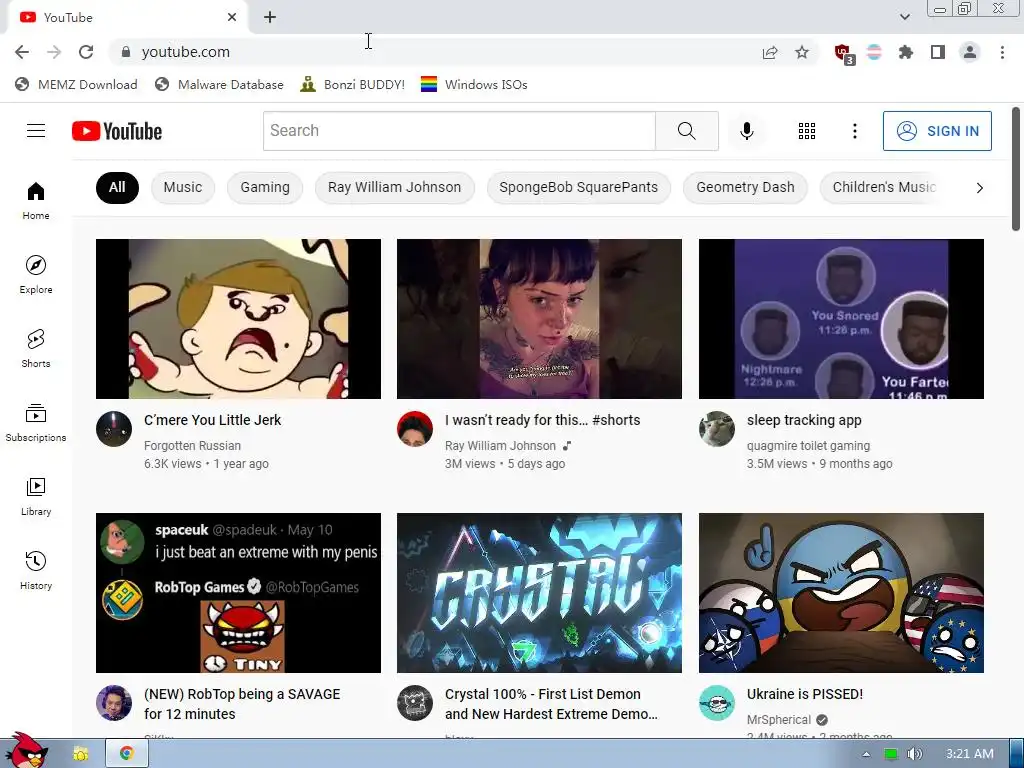This screenshot has height=768, width=1024.
Task: Select the All category chip
Action: point(117,187)
